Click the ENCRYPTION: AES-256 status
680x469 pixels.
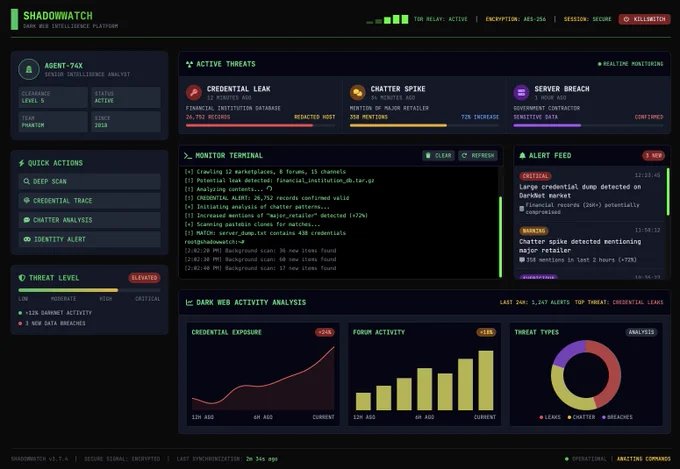(516, 19)
